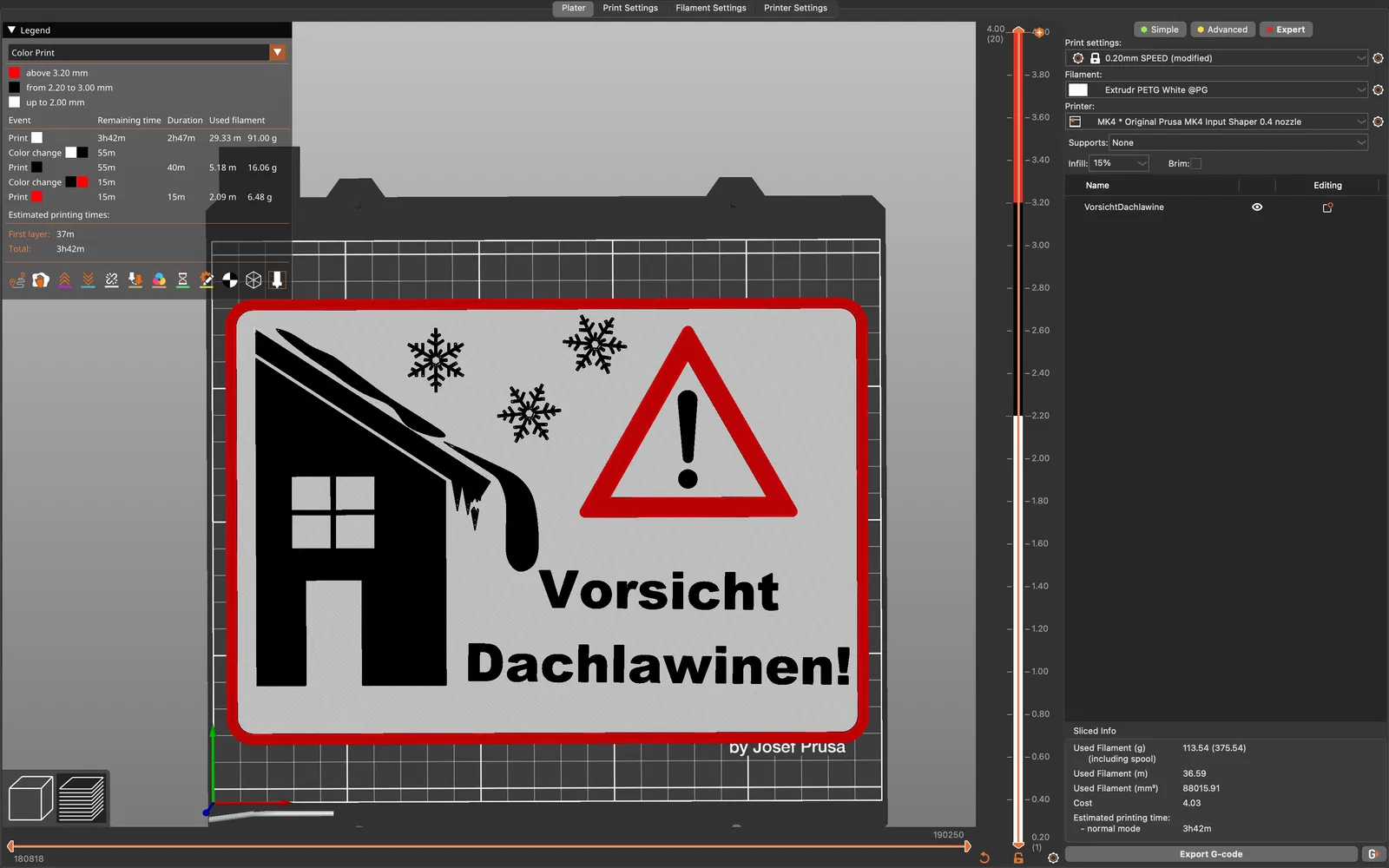Viewport: 1389px width, 868px height.
Task: Open the print settings preset dropdown
Action: tap(1217, 58)
